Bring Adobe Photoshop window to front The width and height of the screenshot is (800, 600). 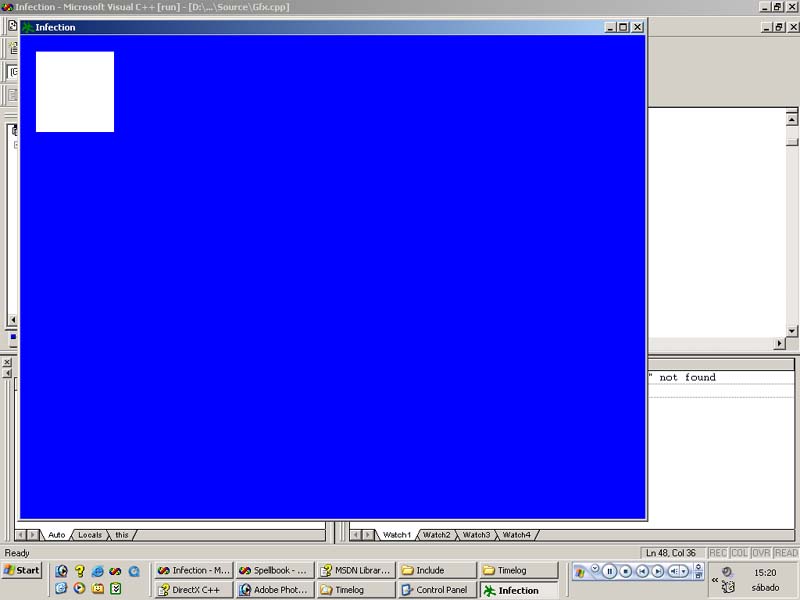(274, 590)
